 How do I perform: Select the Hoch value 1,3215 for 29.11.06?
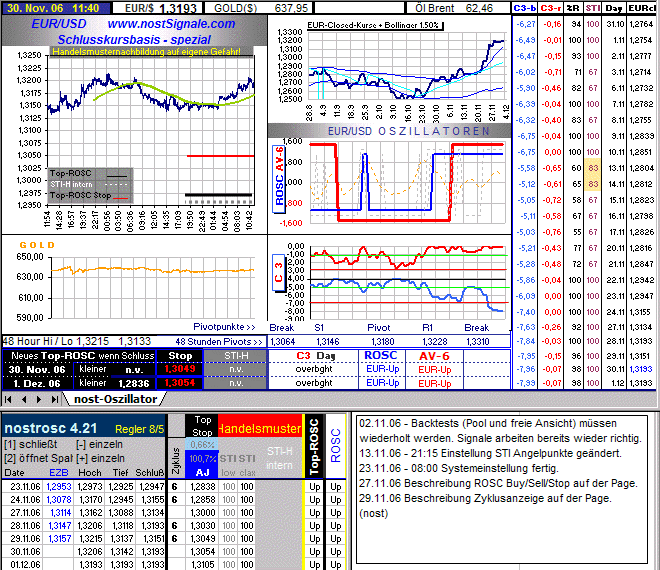pyautogui.click(x=90, y=538)
